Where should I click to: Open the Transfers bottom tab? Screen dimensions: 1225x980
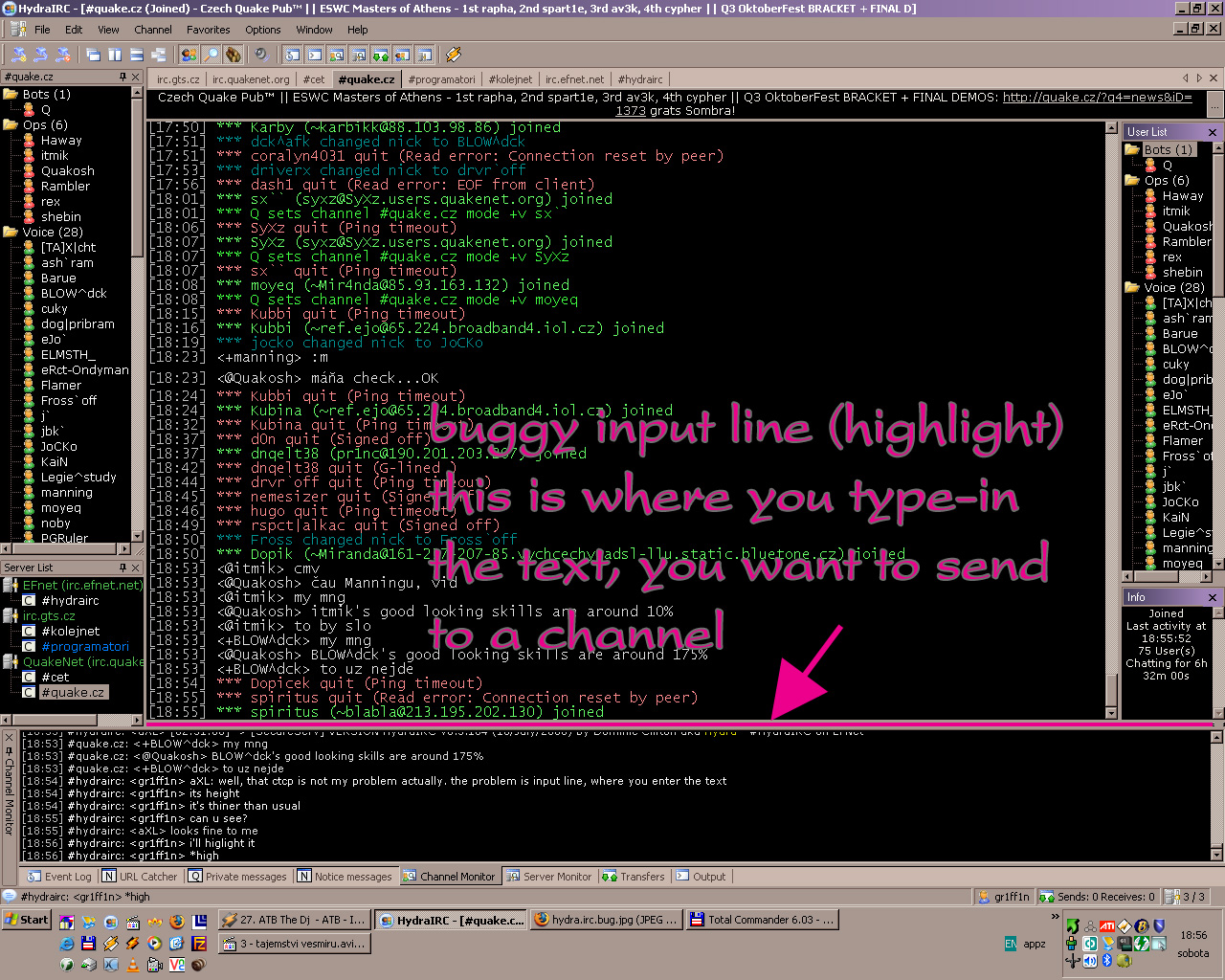point(633,876)
